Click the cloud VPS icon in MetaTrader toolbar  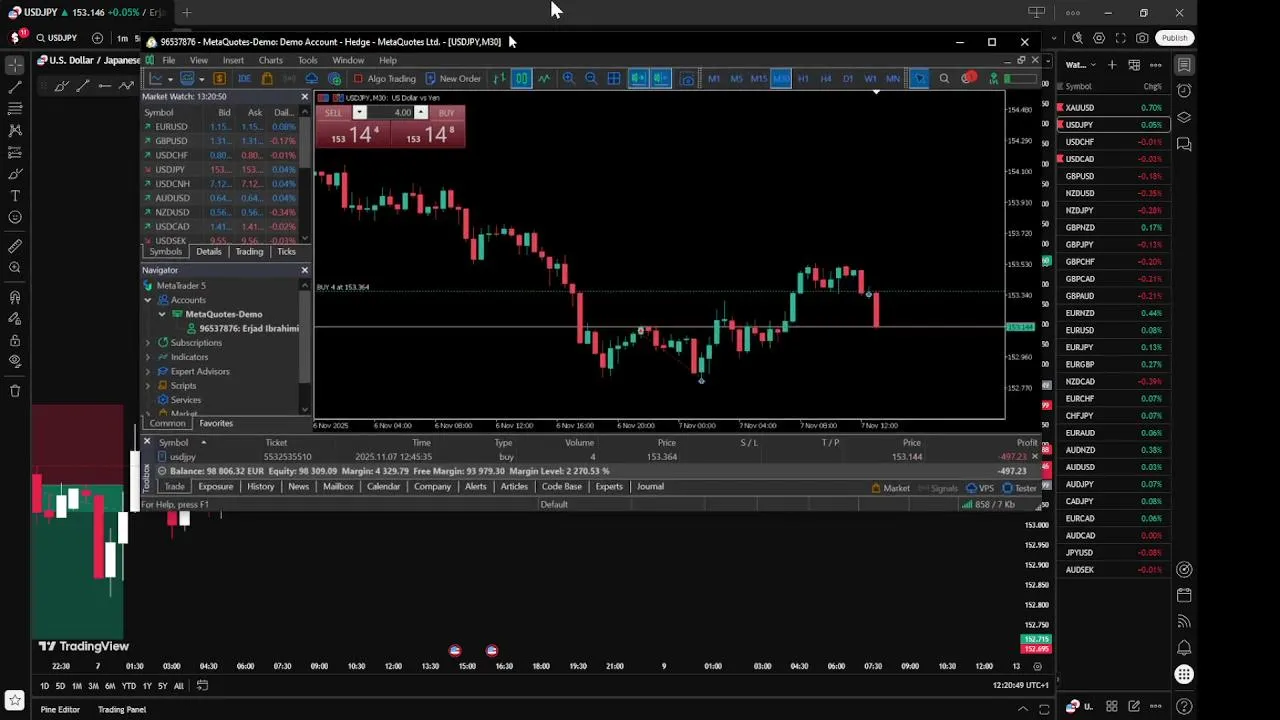tap(312, 78)
